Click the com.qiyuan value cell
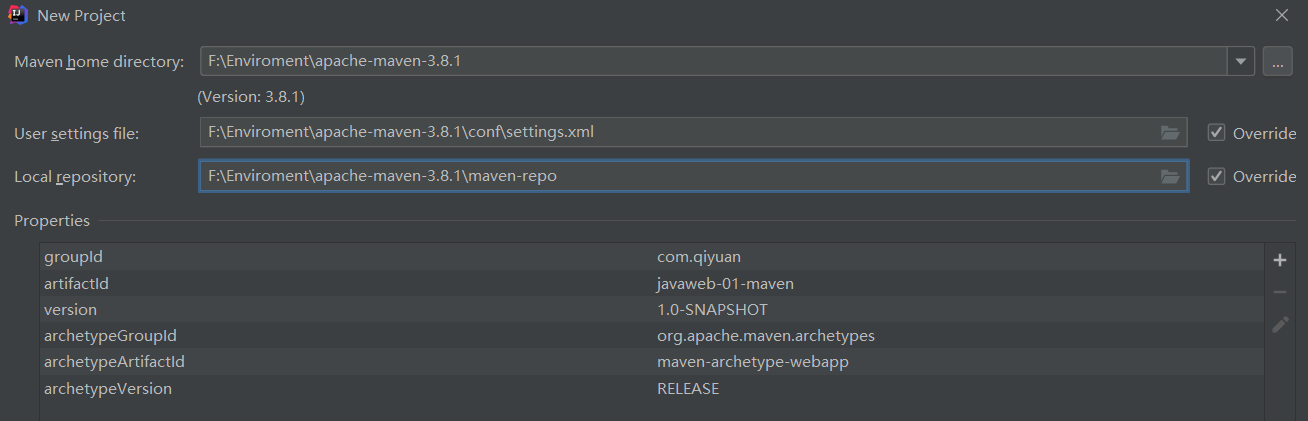Image resolution: width=1308 pixels, height=421 pixels. (958, 257)
